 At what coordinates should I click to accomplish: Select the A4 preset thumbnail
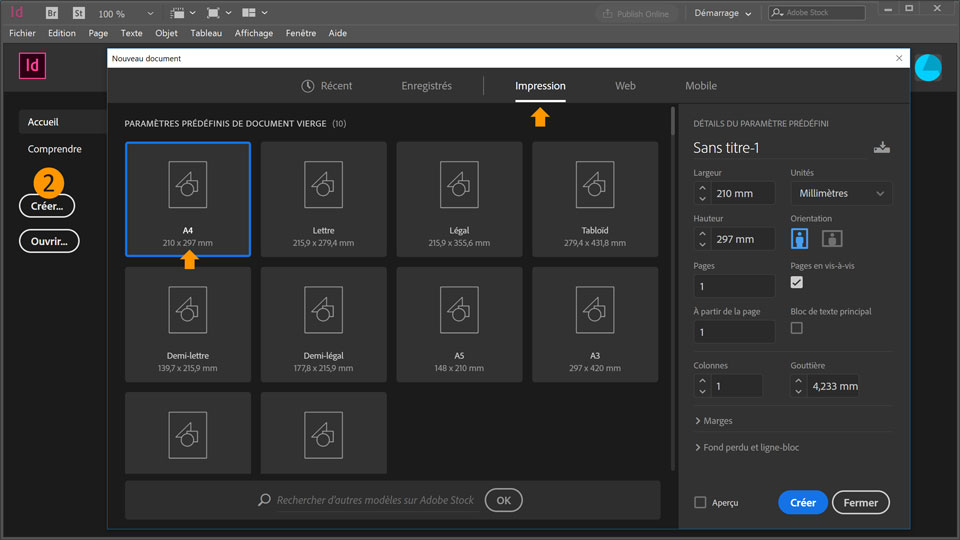coord(188,199)
